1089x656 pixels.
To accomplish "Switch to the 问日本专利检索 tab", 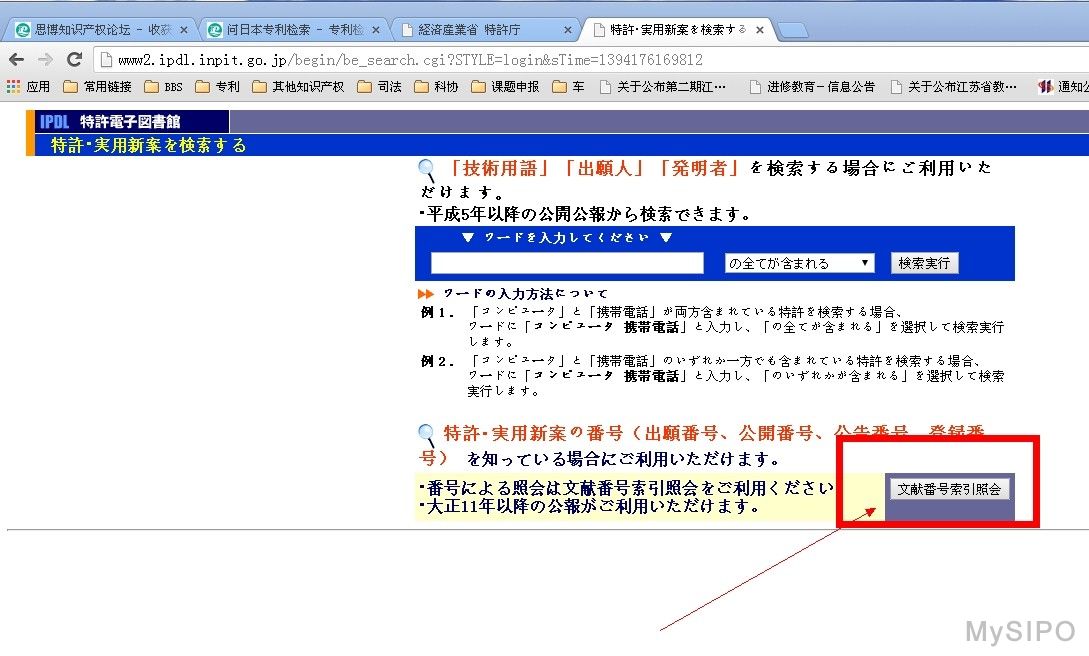I will pos(290,30).
